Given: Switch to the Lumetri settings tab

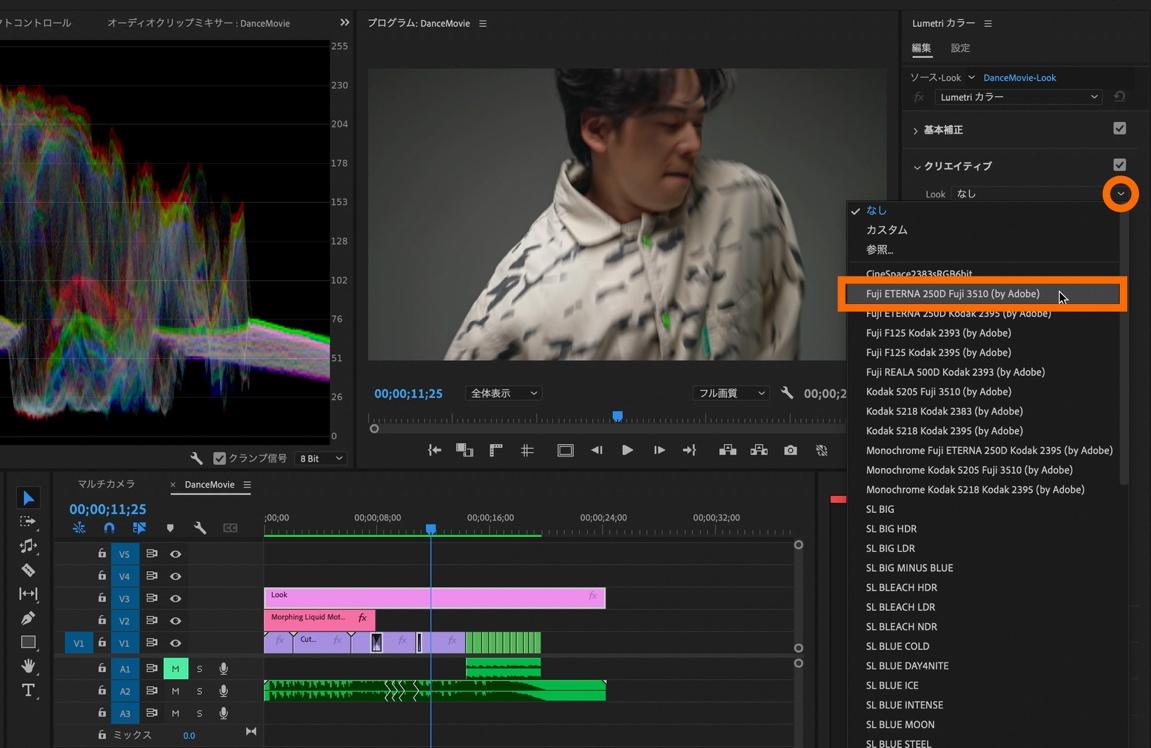Looking at the screenshot, I should (960, 48).
